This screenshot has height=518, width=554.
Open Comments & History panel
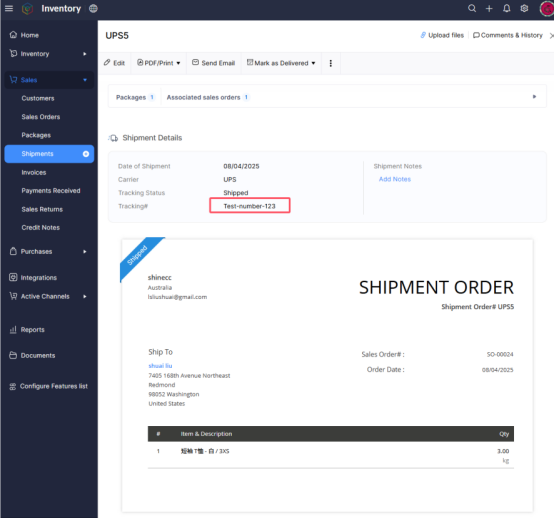tap(508, 35)
